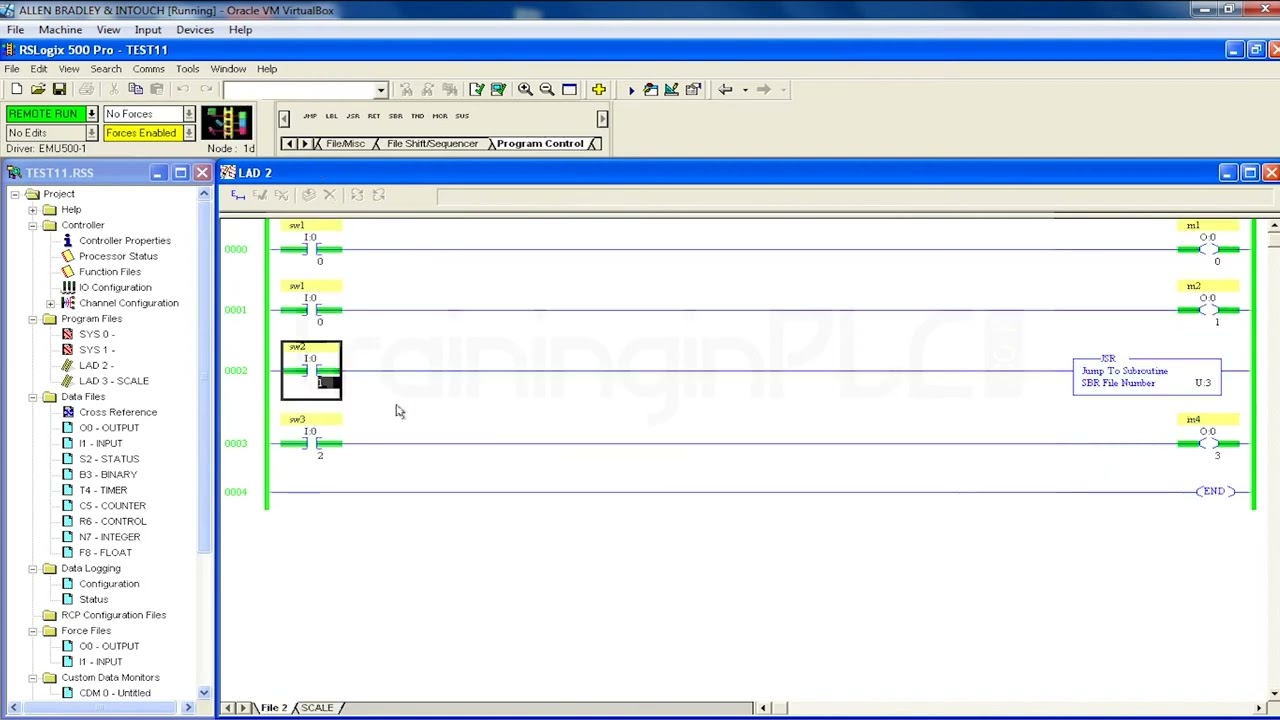The width and height of the screenshot is (1280, 720).
Task: Click the Verify project icon
Action: [x=498, y=89]
